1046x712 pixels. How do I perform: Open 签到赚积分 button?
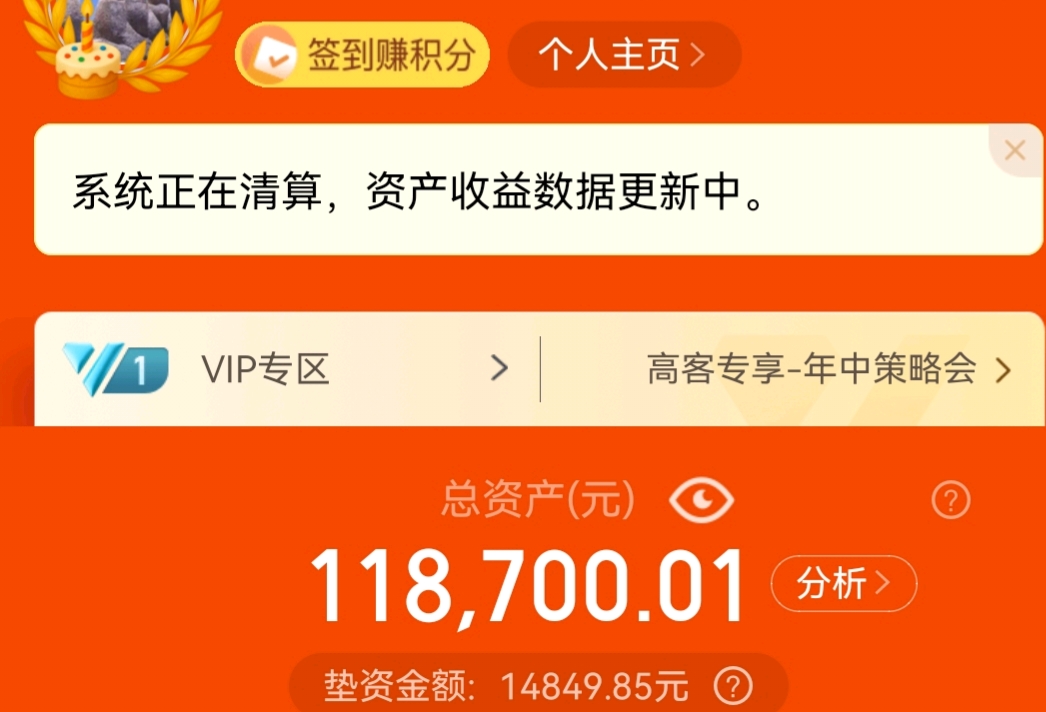tap(362, 55)
